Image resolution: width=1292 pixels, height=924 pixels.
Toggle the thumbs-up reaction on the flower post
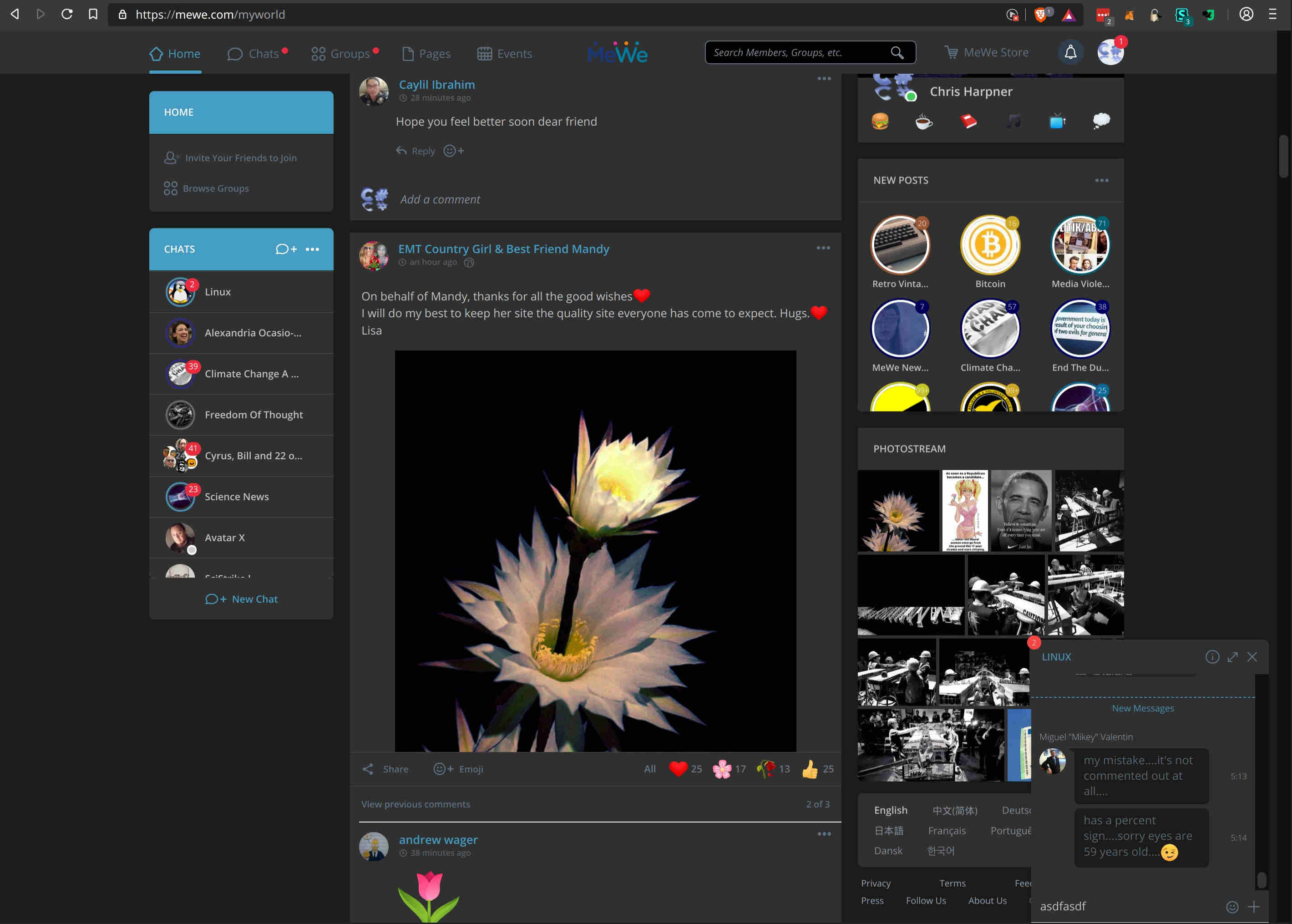click(809, 768)
